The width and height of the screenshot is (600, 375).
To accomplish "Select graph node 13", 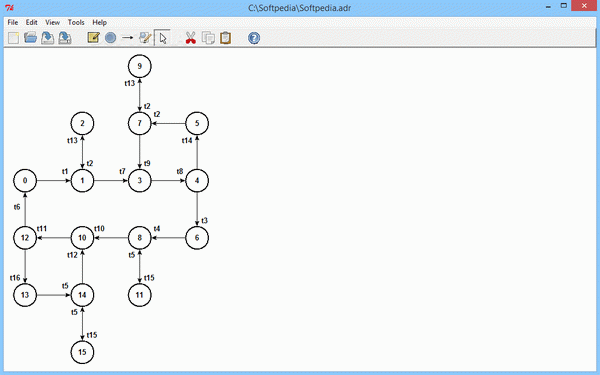I will click(25, 295).
